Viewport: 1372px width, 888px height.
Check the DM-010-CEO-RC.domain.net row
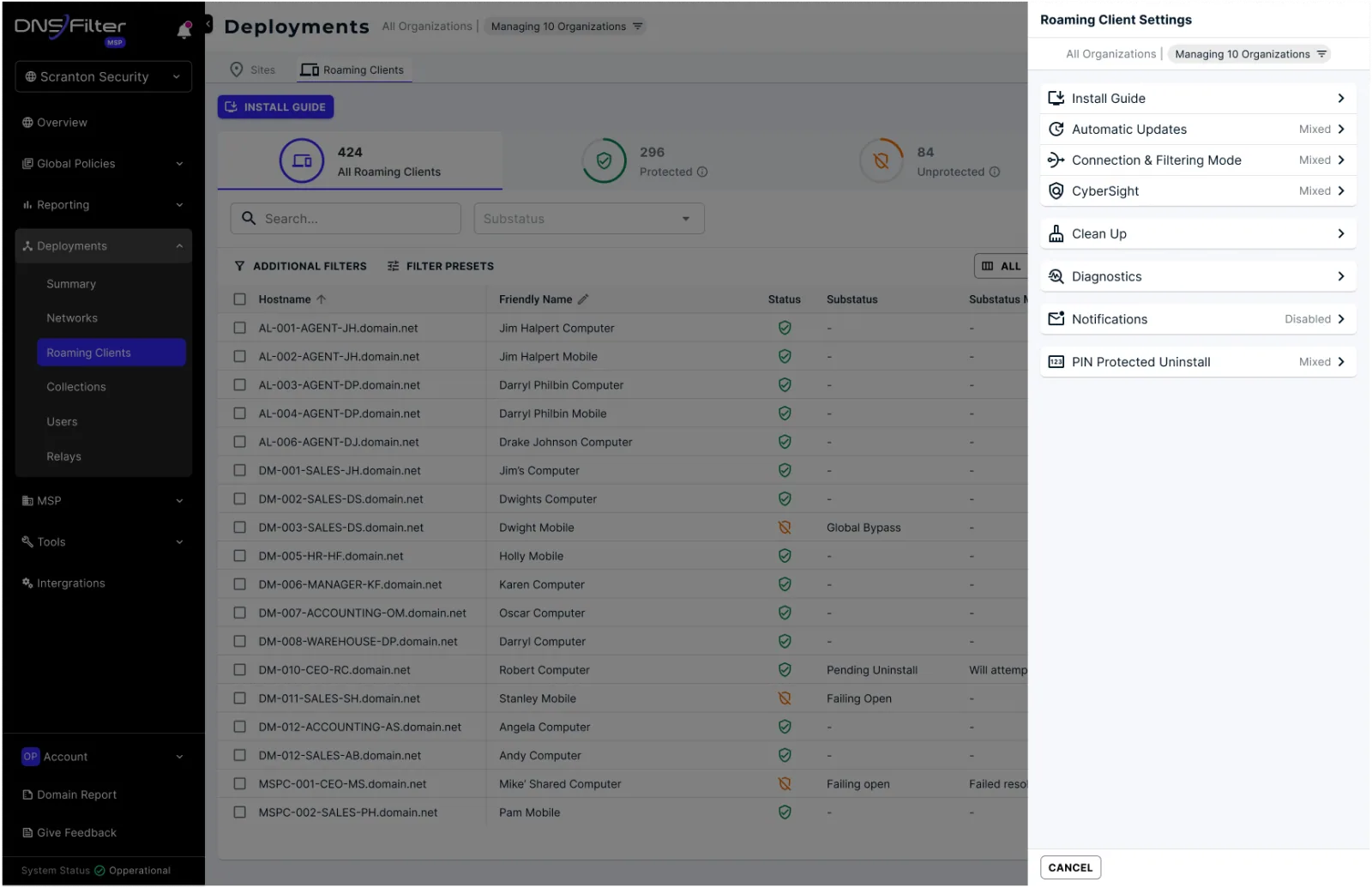coord(240,670)
